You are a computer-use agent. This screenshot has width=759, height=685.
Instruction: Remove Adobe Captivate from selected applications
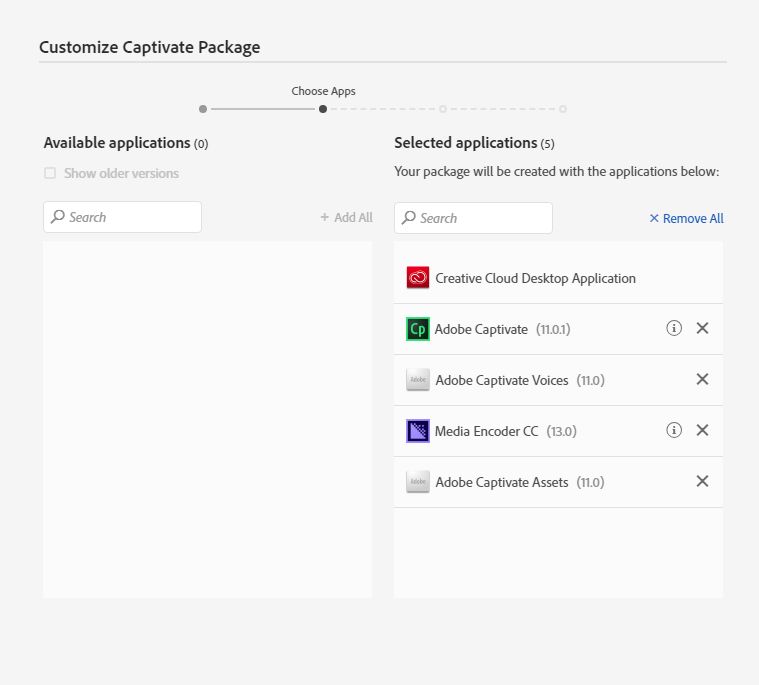pos(702,328)
